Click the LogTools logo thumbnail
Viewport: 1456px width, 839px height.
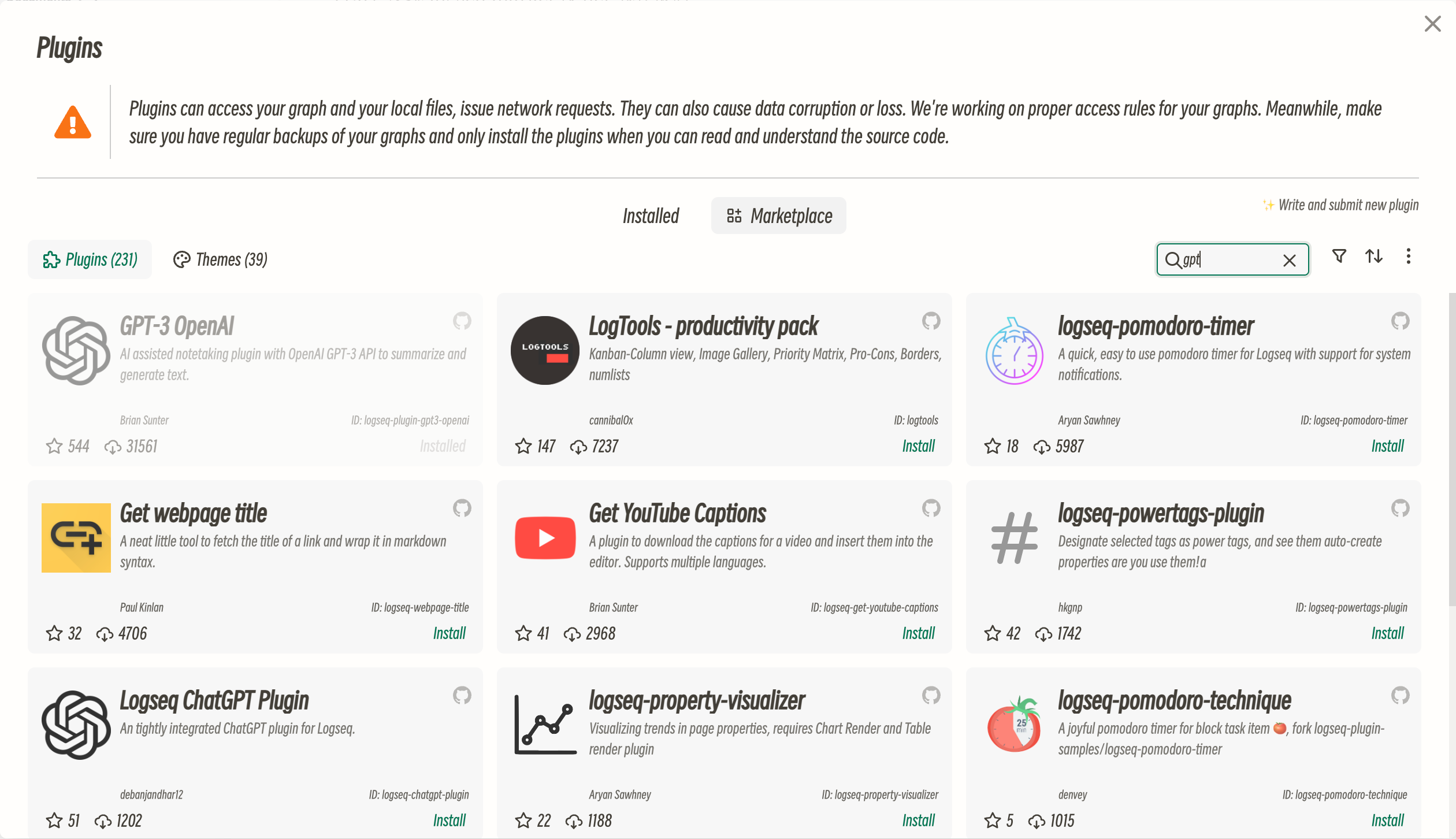(x=544, y=350)
